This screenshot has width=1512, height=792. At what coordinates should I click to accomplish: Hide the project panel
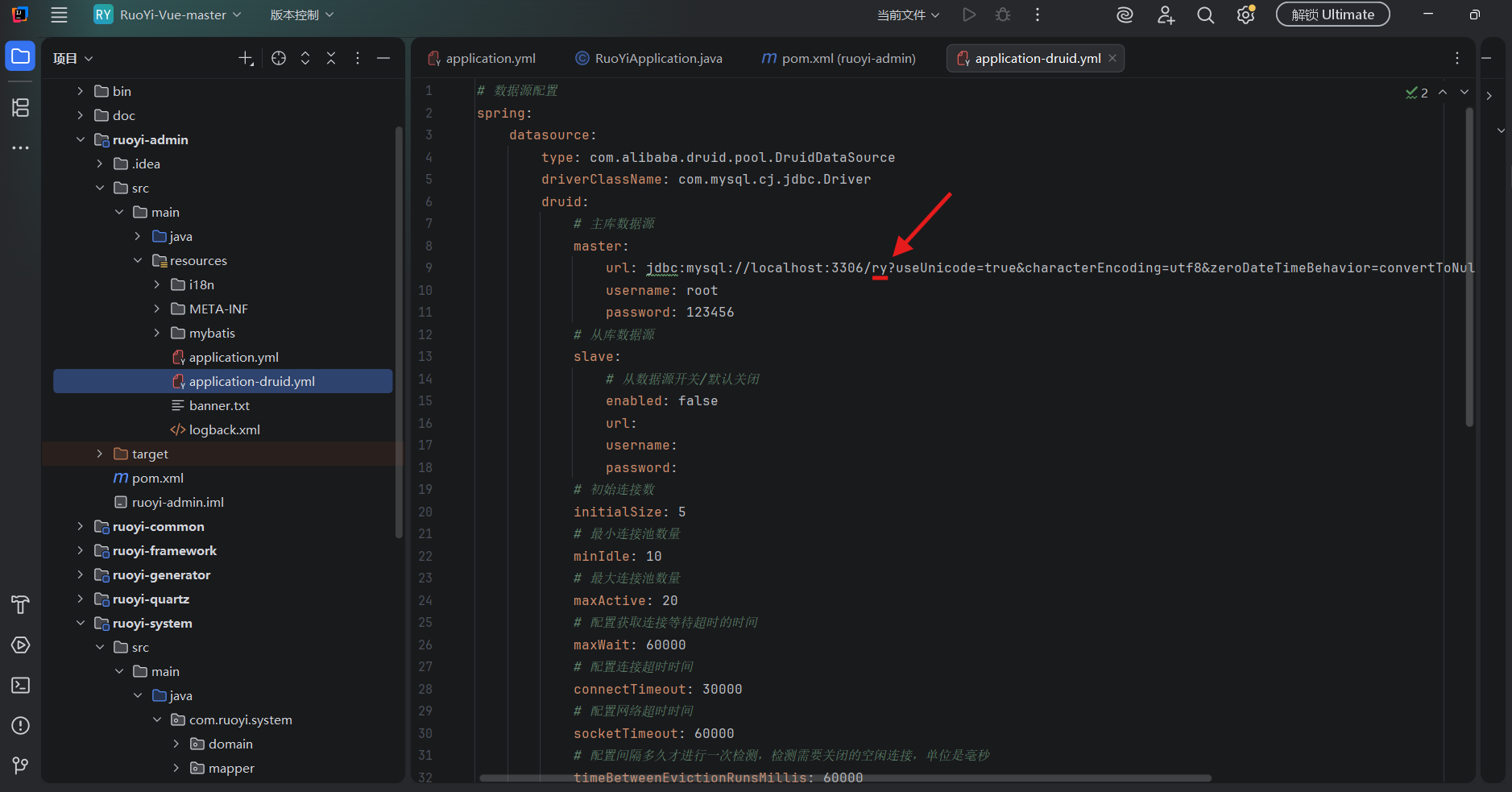click(383, 58)
